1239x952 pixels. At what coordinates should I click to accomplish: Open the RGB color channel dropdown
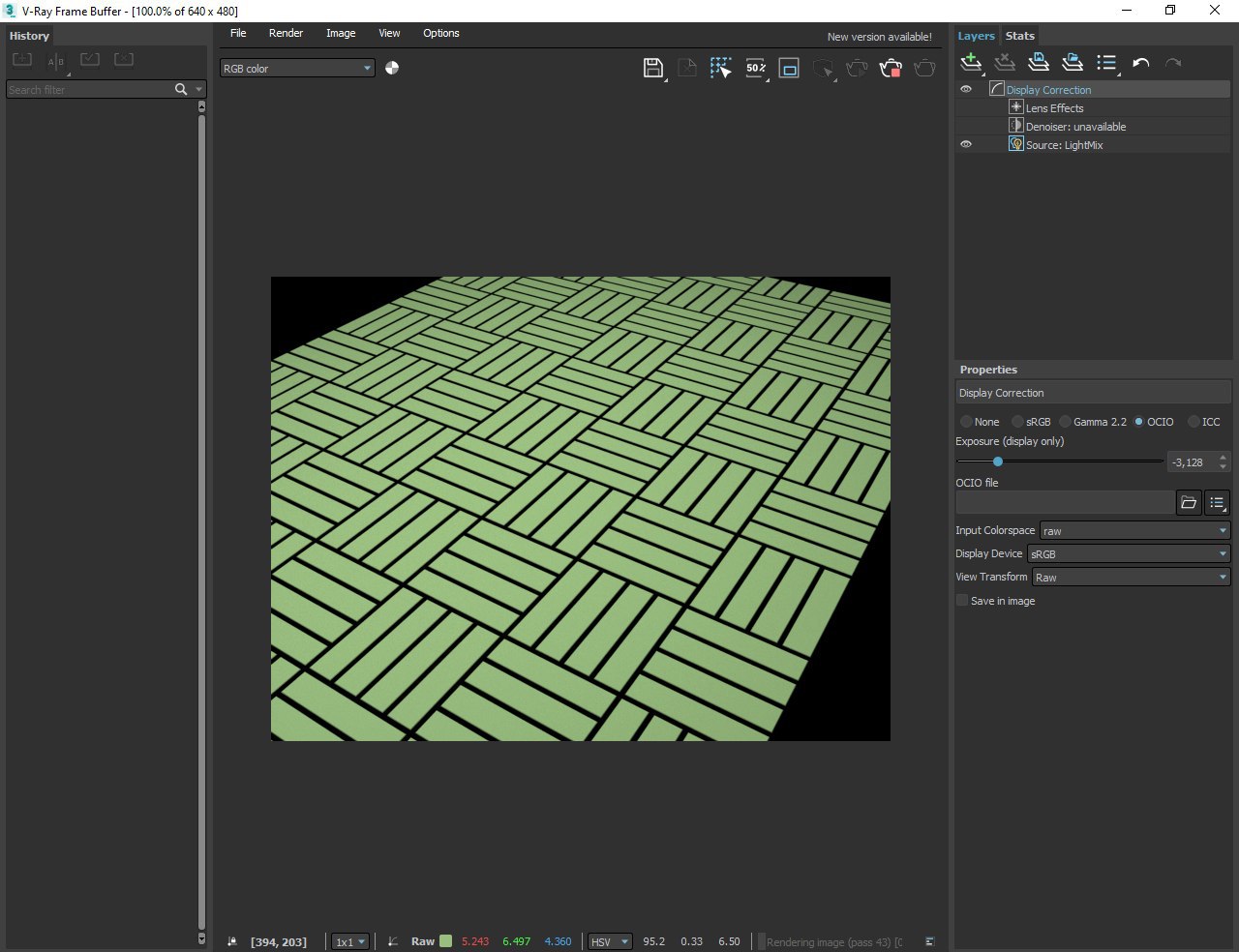pyautogui.click(x=297, y=69)
